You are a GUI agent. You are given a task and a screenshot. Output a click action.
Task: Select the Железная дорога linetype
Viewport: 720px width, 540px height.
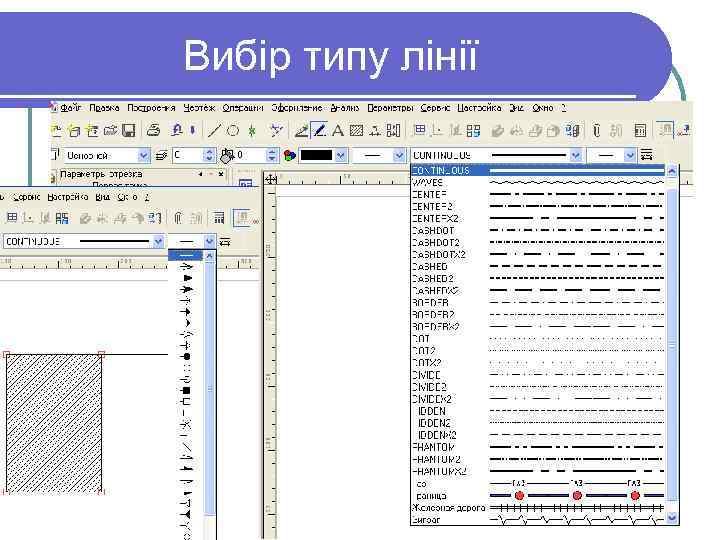[538, 508]
